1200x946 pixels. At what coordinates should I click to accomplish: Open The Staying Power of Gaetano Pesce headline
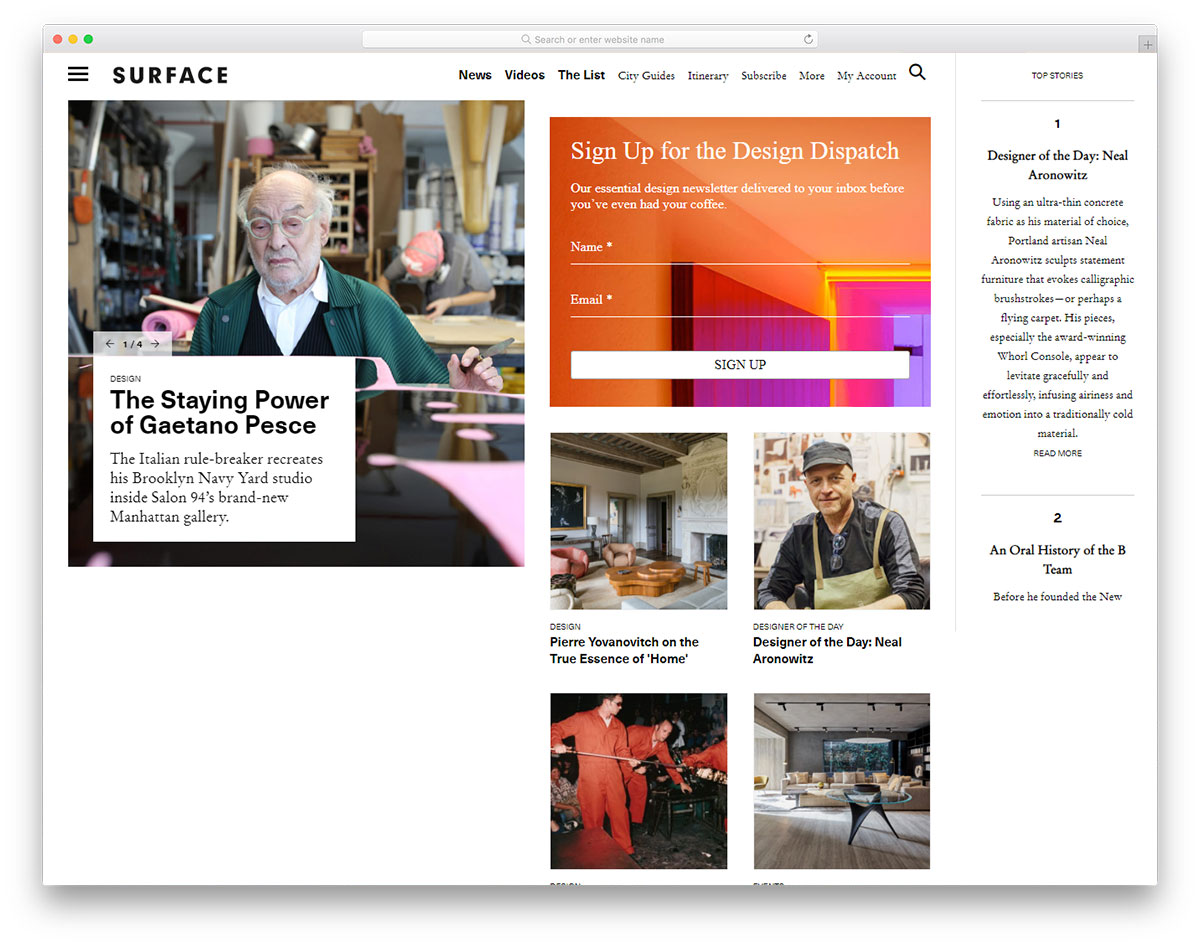pos(220,412)
